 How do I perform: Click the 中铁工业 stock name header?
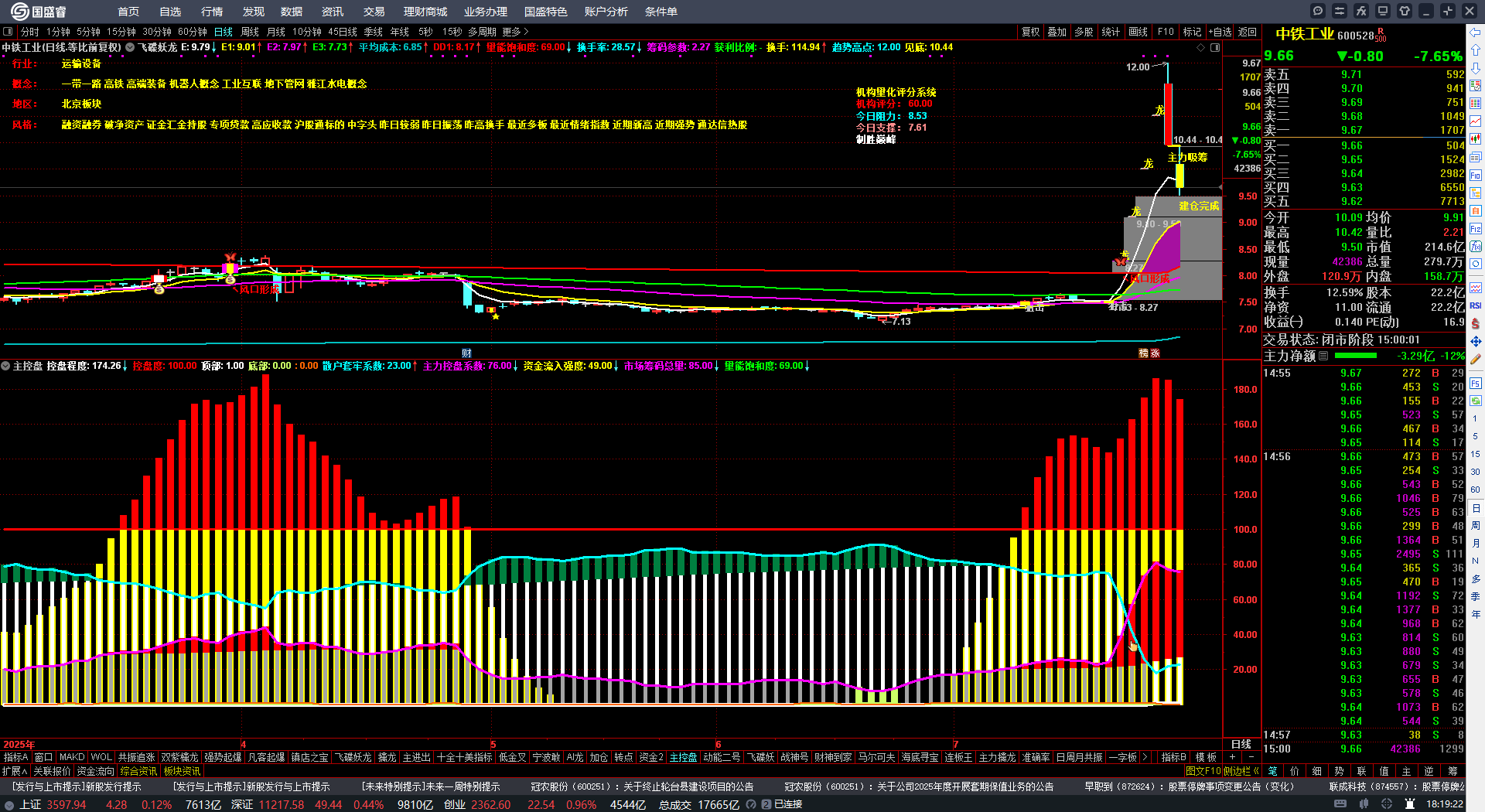pyautogui.click(x=1305, y=34)
